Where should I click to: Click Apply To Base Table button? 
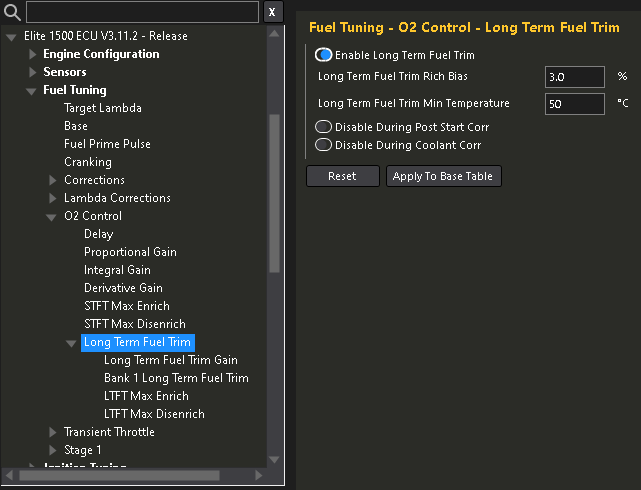point(444,176)
